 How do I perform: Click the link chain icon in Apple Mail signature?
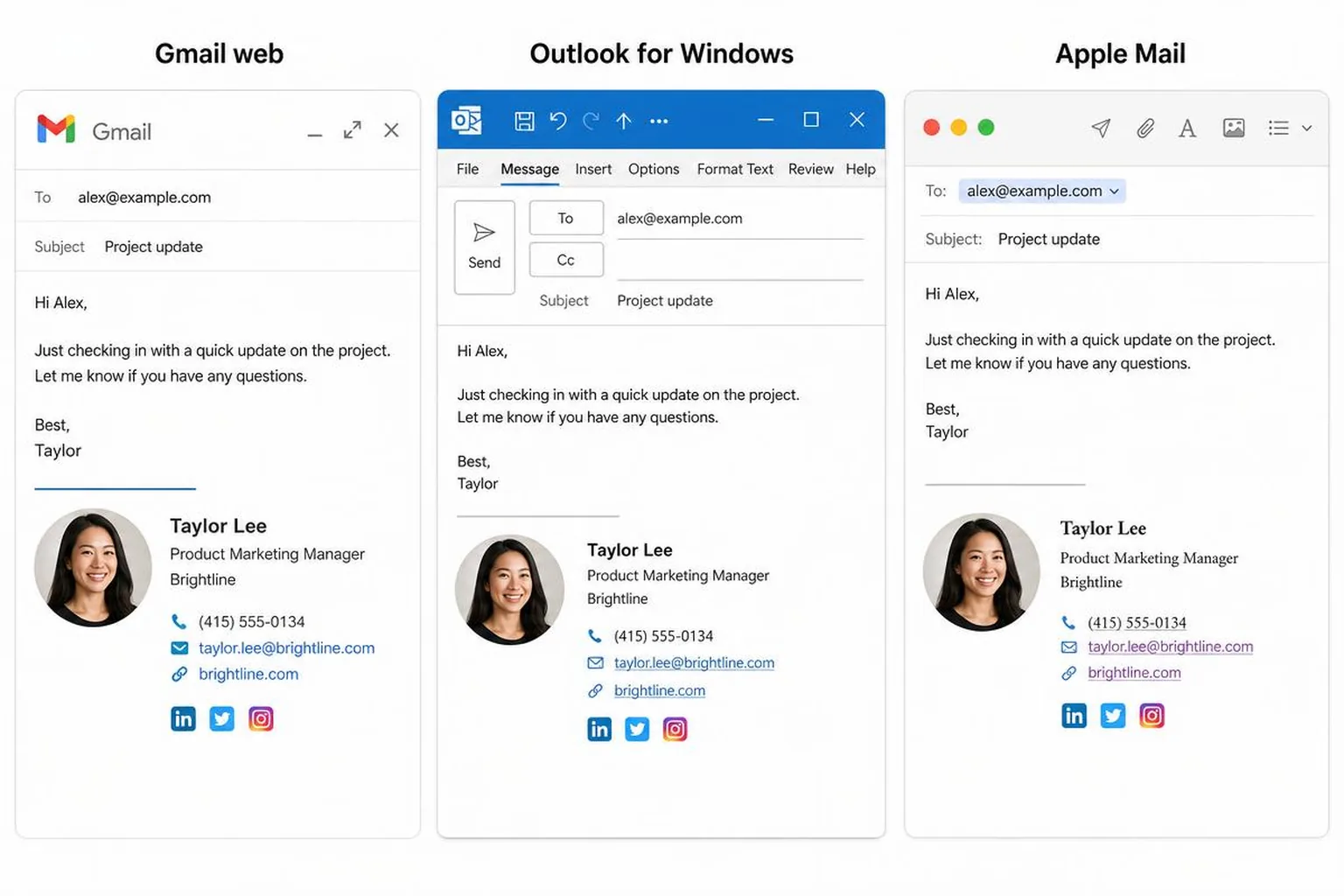click(1068, 673)
